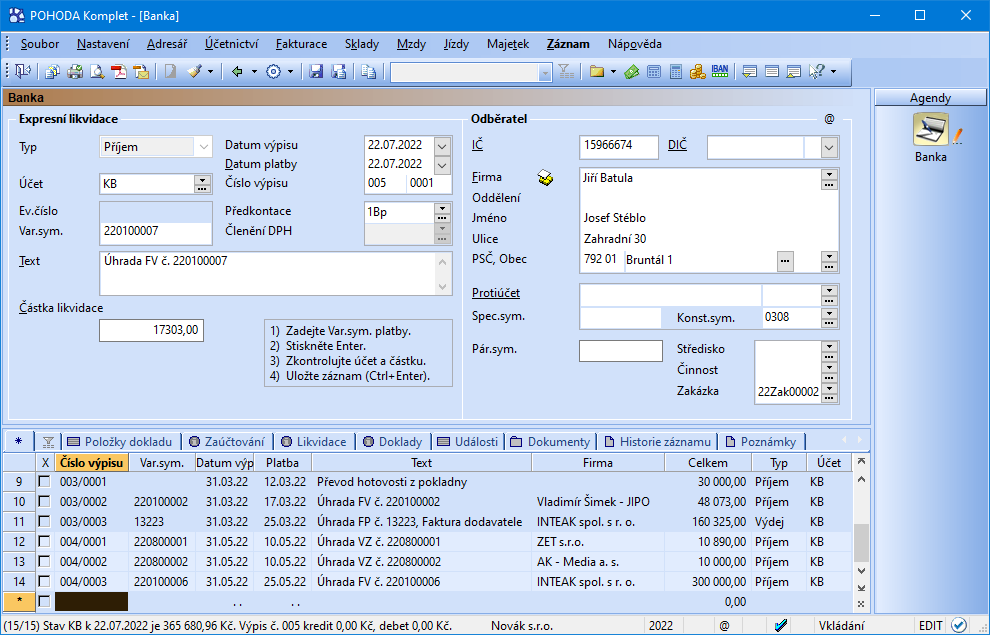Click the table vertical scrollbar thumb
This screenshot has height=635, width=990.
[861, 543]
